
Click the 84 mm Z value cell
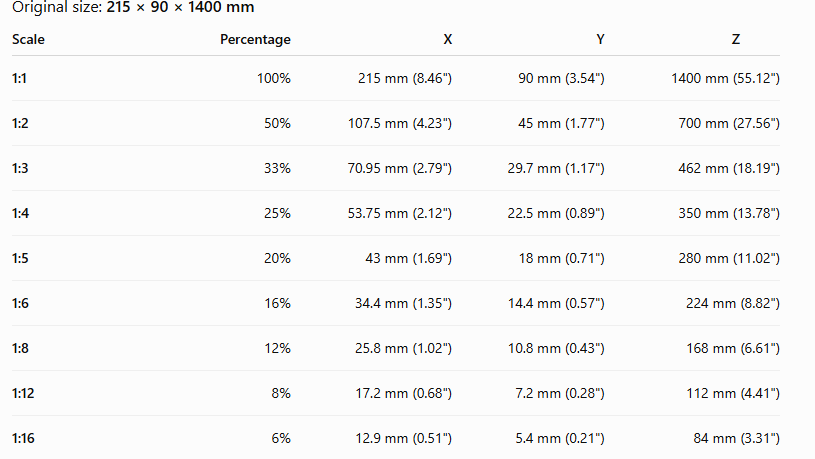[x=736, y=438]
